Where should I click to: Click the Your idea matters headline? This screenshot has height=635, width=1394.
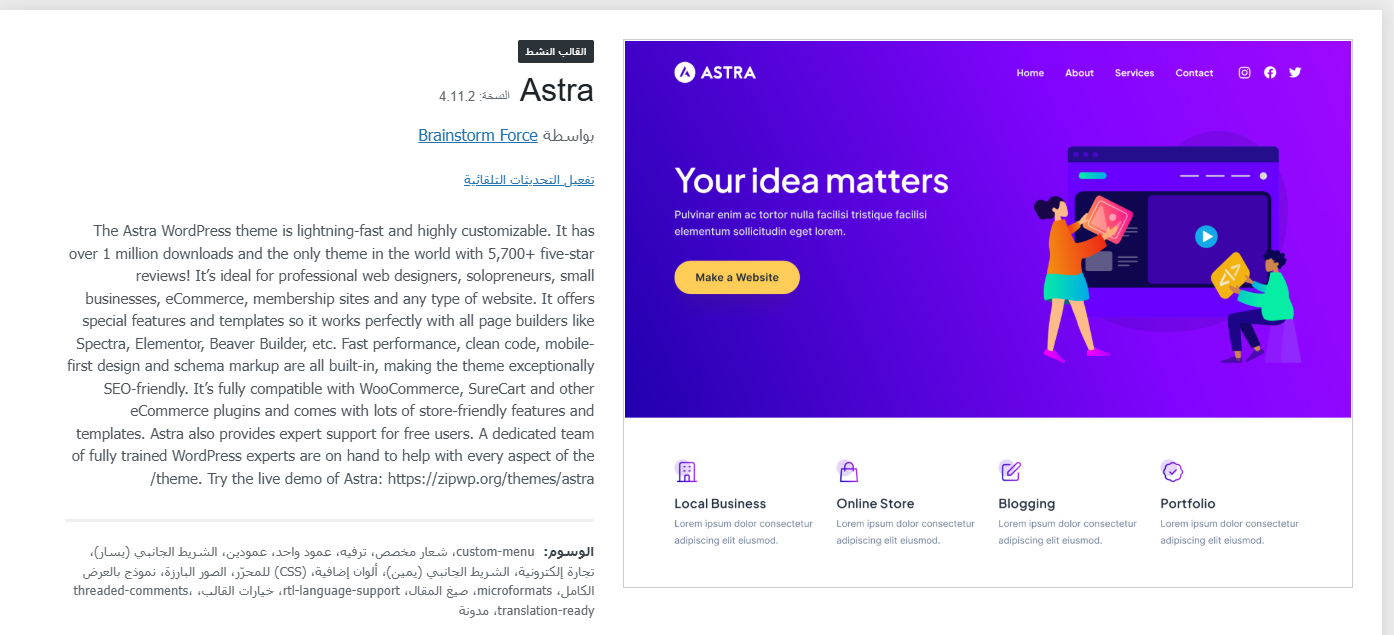click(811, 181)
